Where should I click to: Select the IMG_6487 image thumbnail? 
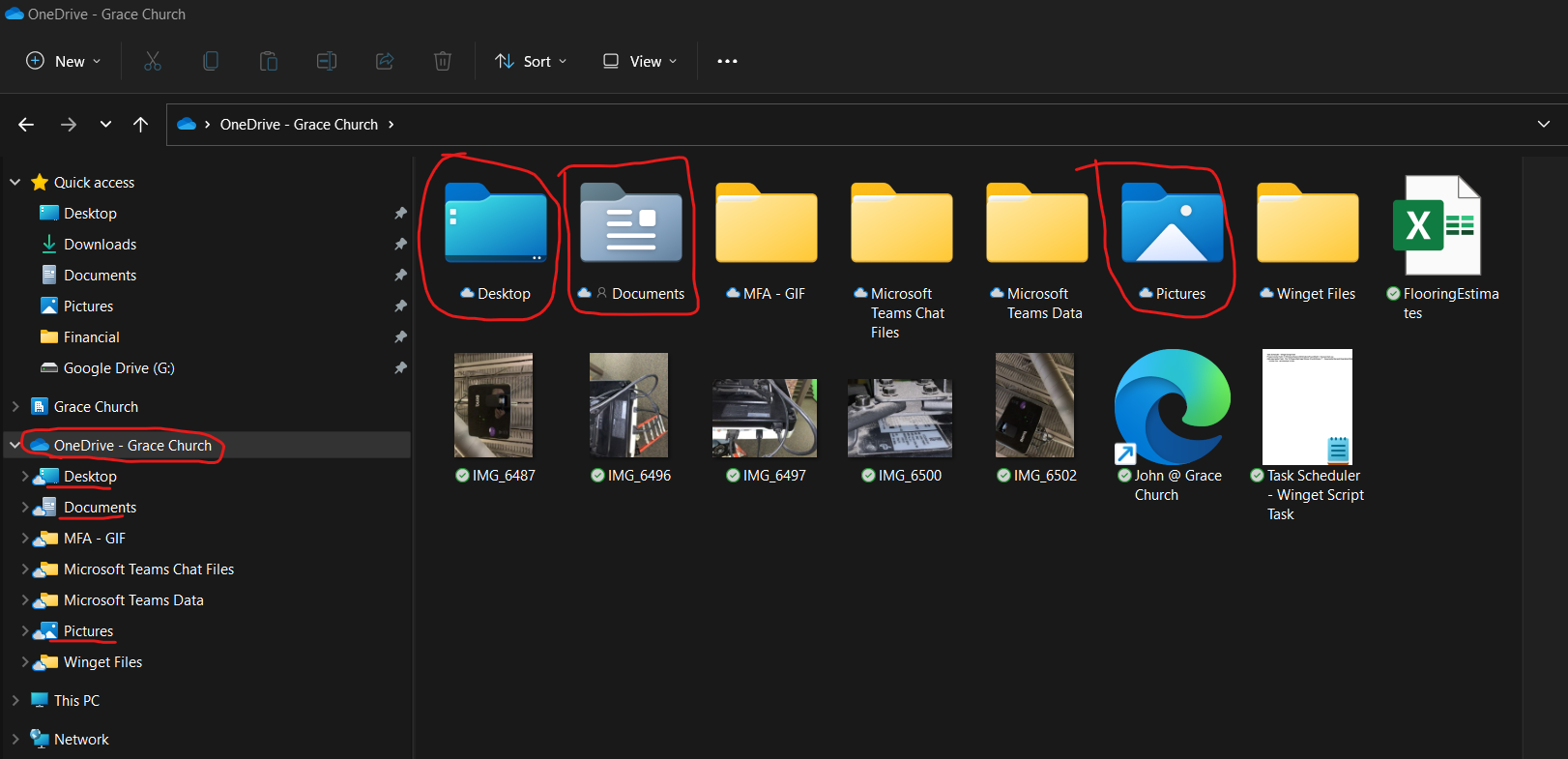[x=494, y=405]
